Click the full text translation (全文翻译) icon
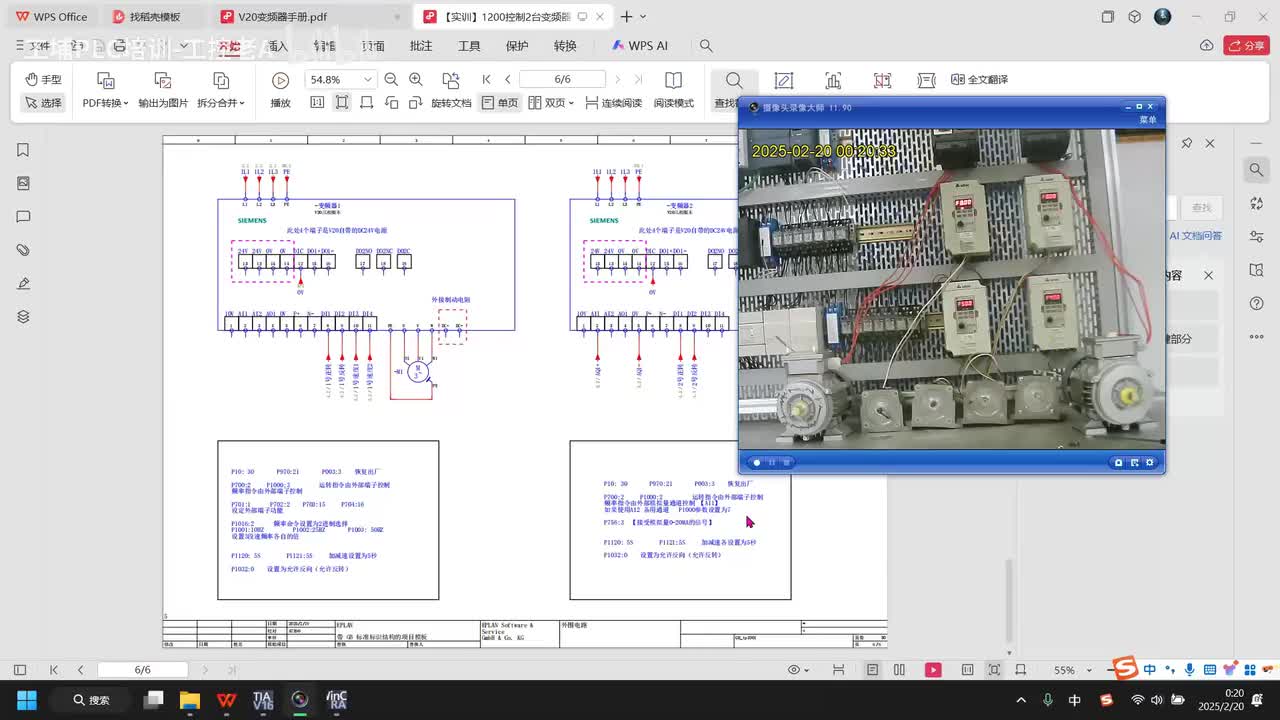1280x720 pixels. coord(979,79)
